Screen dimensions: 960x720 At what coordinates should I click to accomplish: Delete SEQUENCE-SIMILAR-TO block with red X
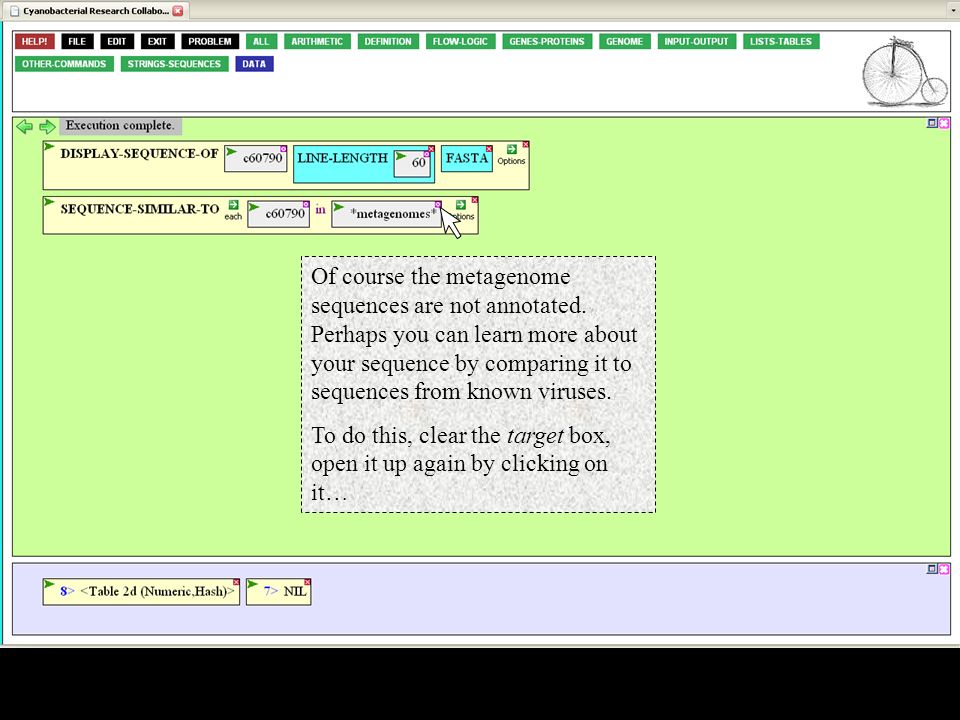coord(474,200)
